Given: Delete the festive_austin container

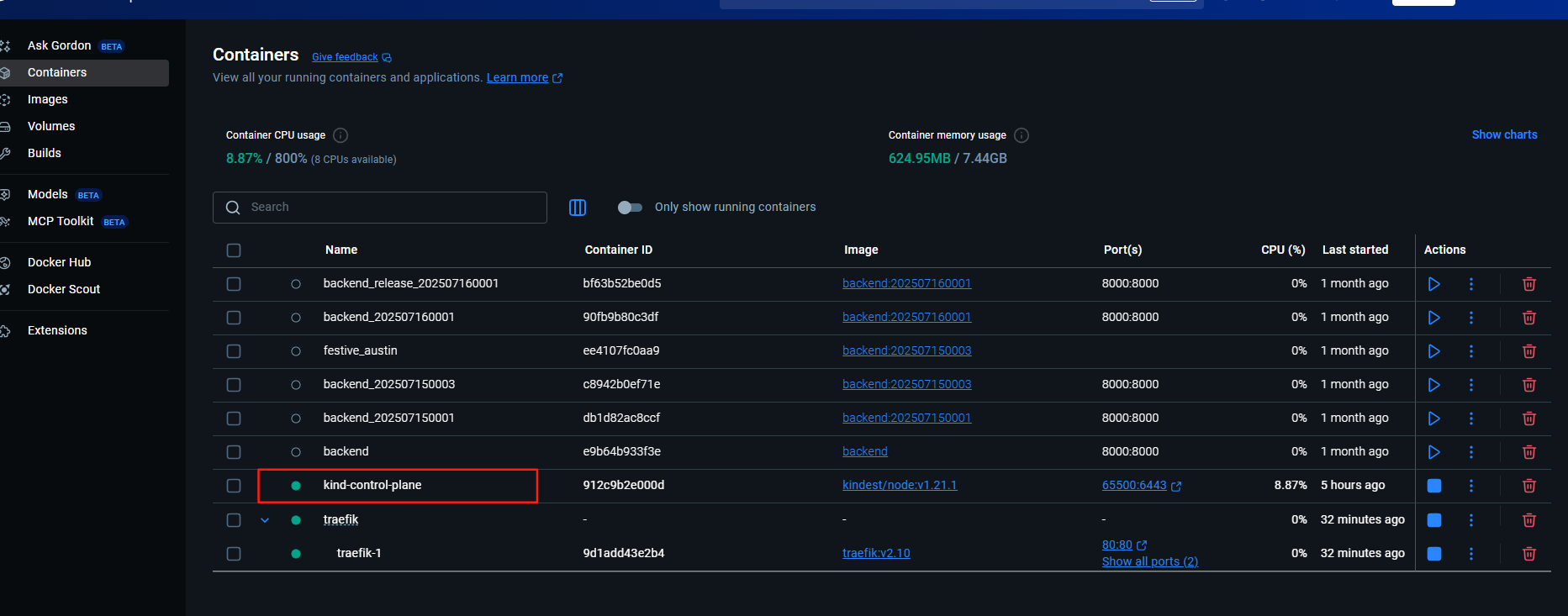Looking at the screenshot, I should coord(1529,351).
